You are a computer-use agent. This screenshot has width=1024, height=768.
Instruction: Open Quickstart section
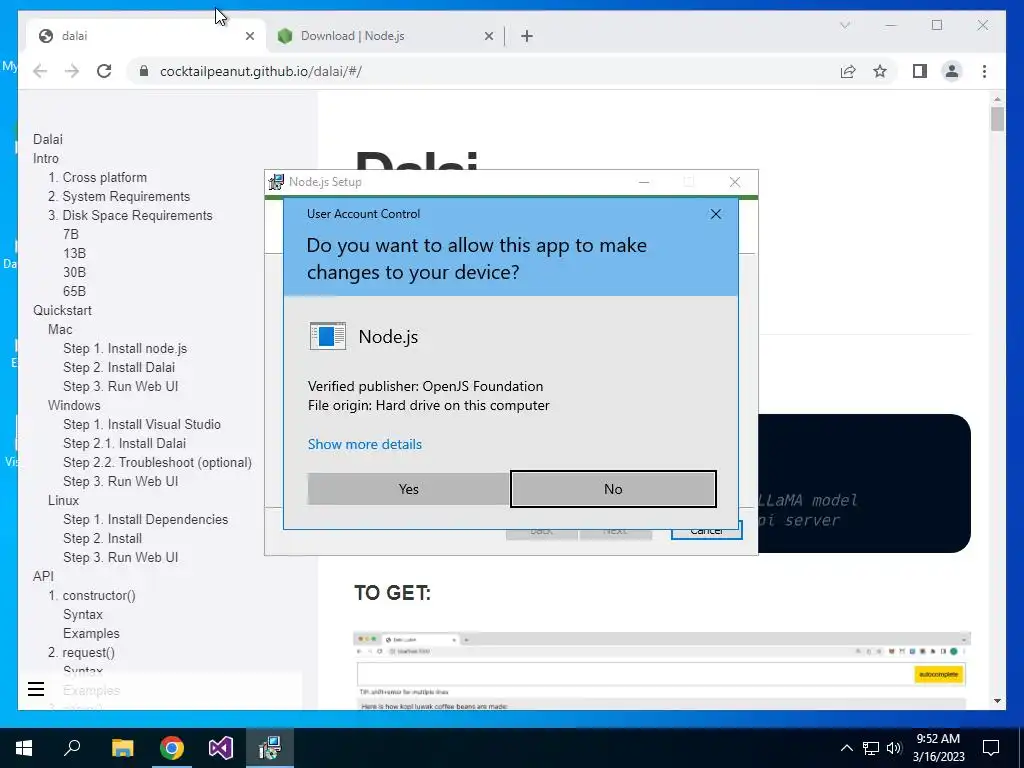click(62, 310)
